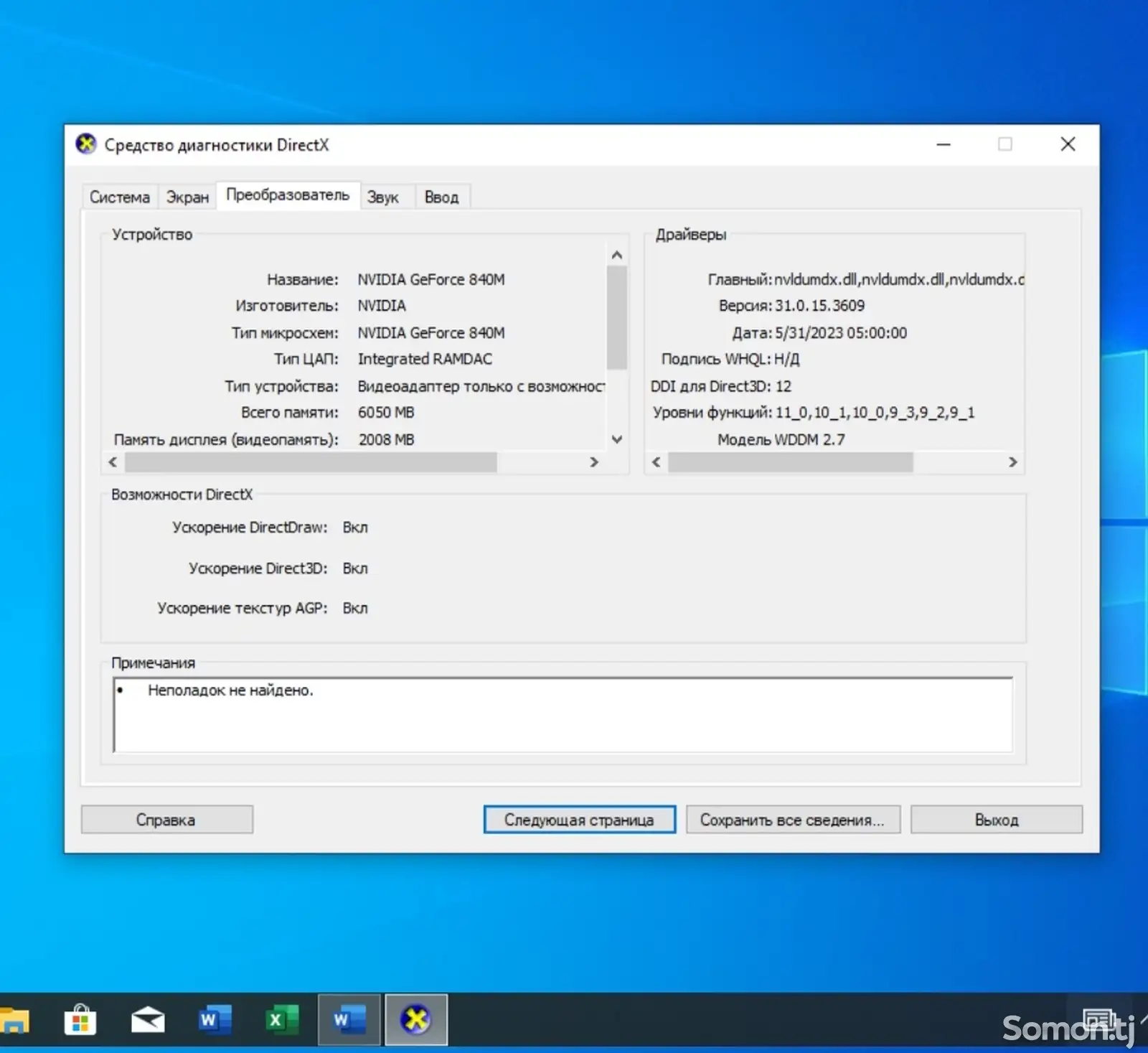
Task: Click the Справка button
Action: tap(166, 820)
